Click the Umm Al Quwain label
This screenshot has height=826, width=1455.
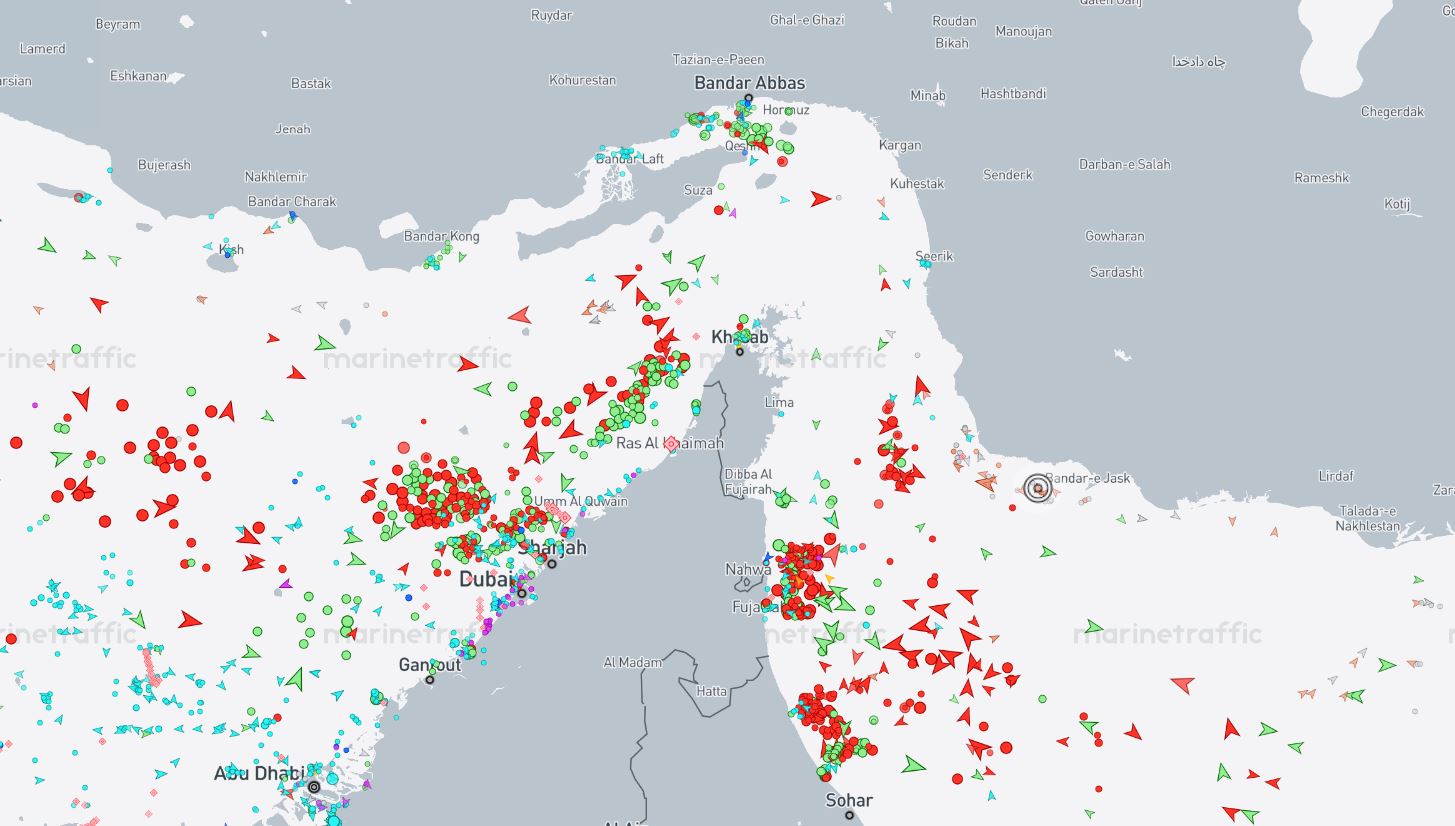(580, 501)
